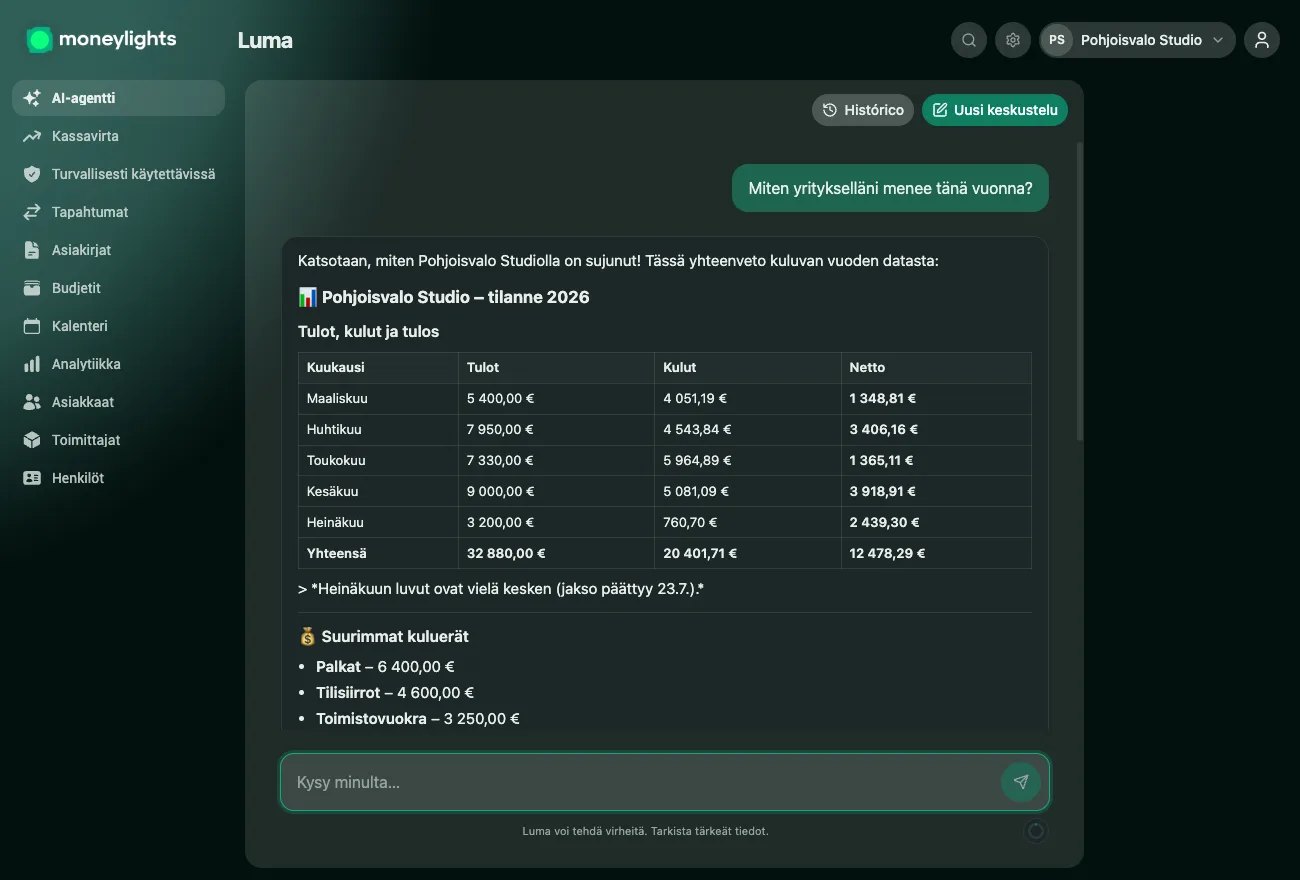Image resolution: width=1300 pixels, height=880 pixels.
Task: Navigate to Tapahtumat
Action: coord(118,212)
